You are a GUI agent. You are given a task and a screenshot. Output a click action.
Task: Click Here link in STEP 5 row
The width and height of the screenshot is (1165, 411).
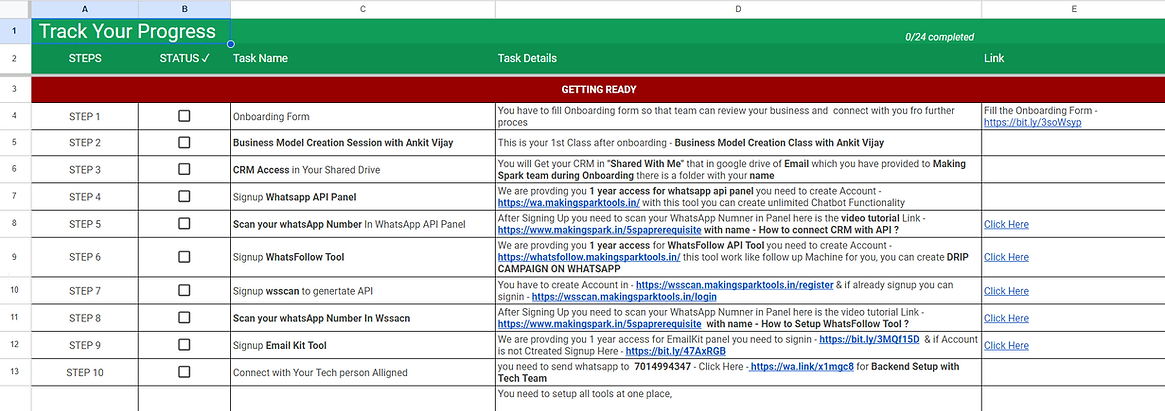coord(1006,224)
